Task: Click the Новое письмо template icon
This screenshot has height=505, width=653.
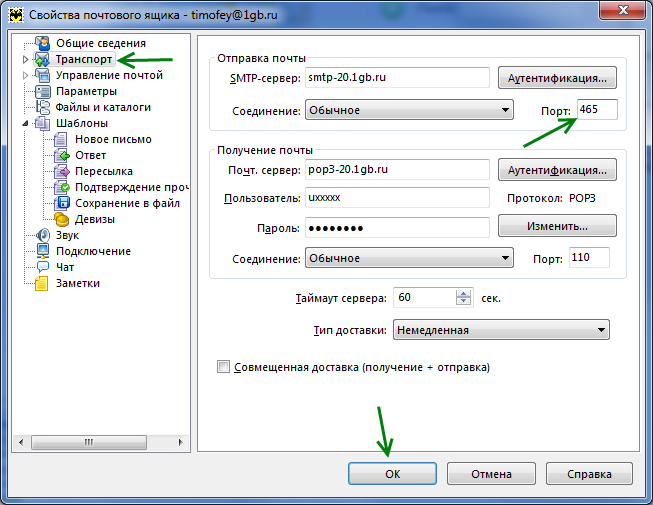Action: coord(62,139)
